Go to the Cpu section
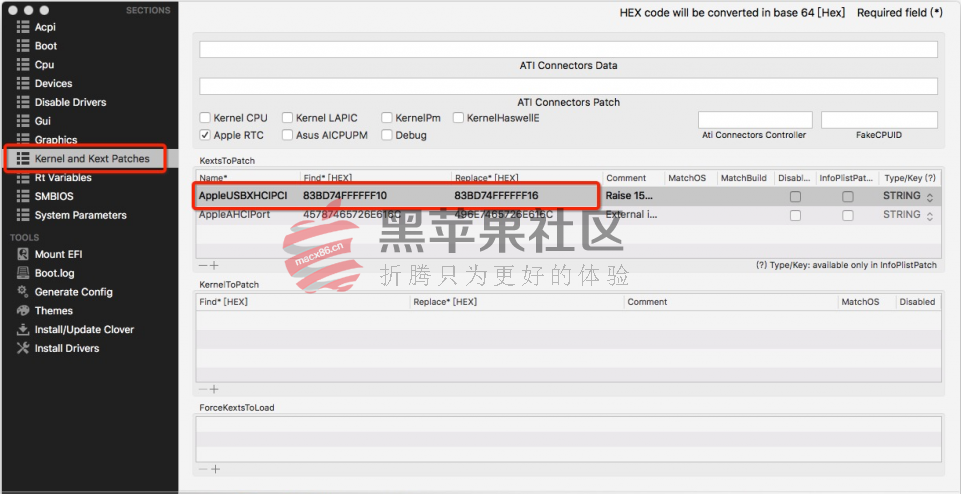Screen dimensions: 961x494 pyautogui.click(x=44, y=65)
